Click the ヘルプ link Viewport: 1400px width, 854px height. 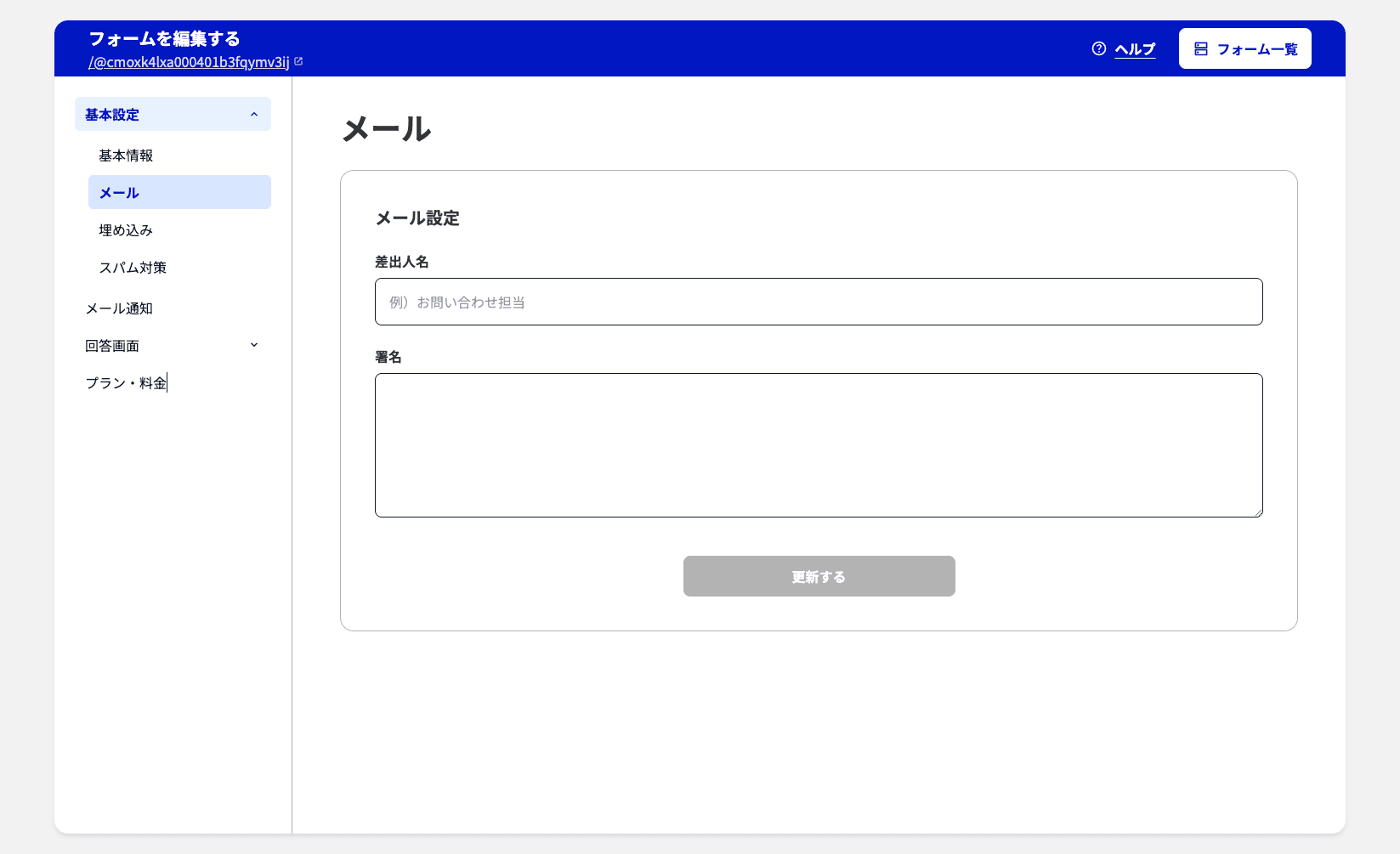(1135, 49)
